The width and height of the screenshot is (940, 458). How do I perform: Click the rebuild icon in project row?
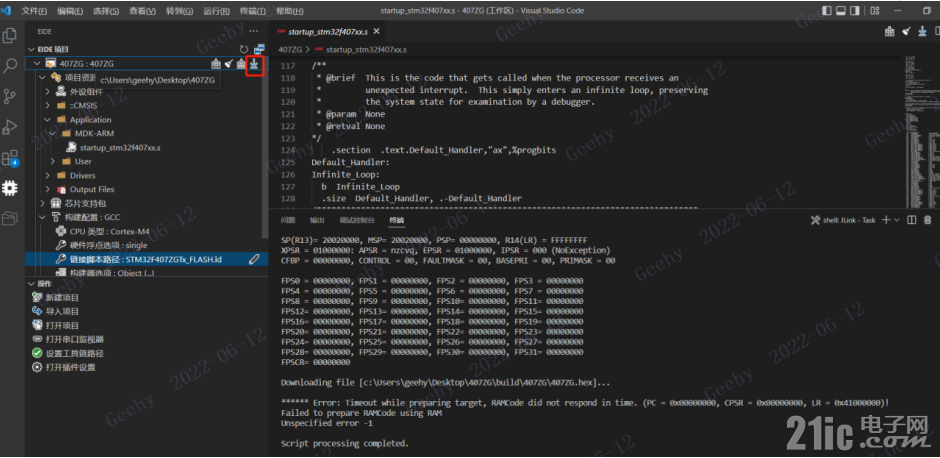[x=241, y=64]
